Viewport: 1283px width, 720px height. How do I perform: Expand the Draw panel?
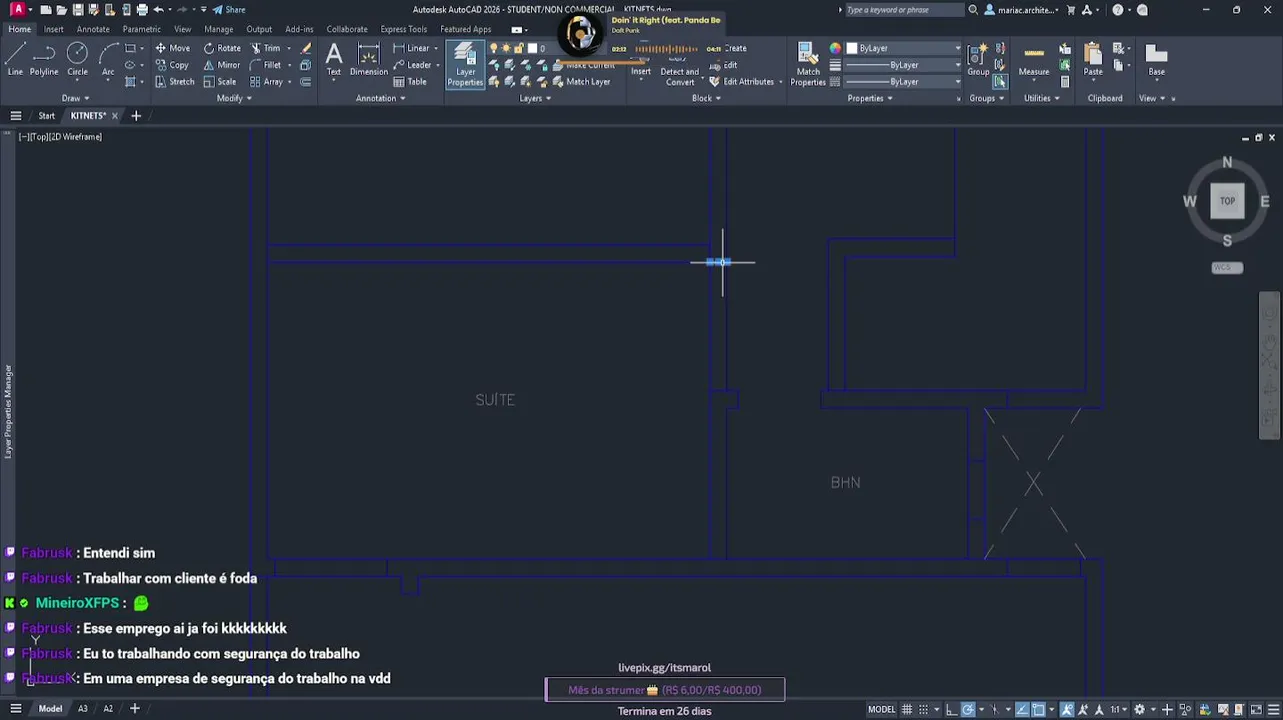[x=75, y=98]
